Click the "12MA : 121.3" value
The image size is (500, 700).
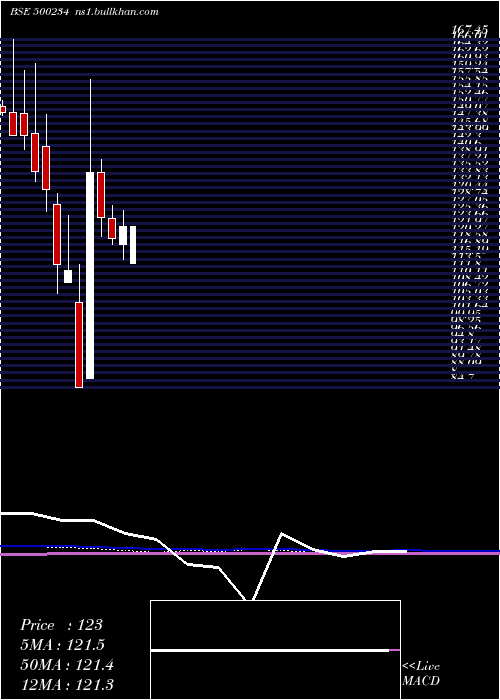click(x=67, y=685)
